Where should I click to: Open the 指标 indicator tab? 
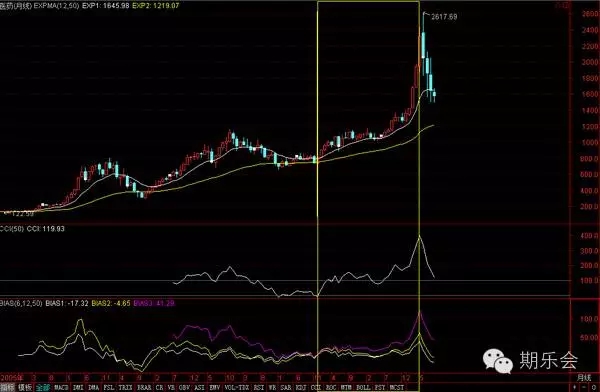[7, 387]
